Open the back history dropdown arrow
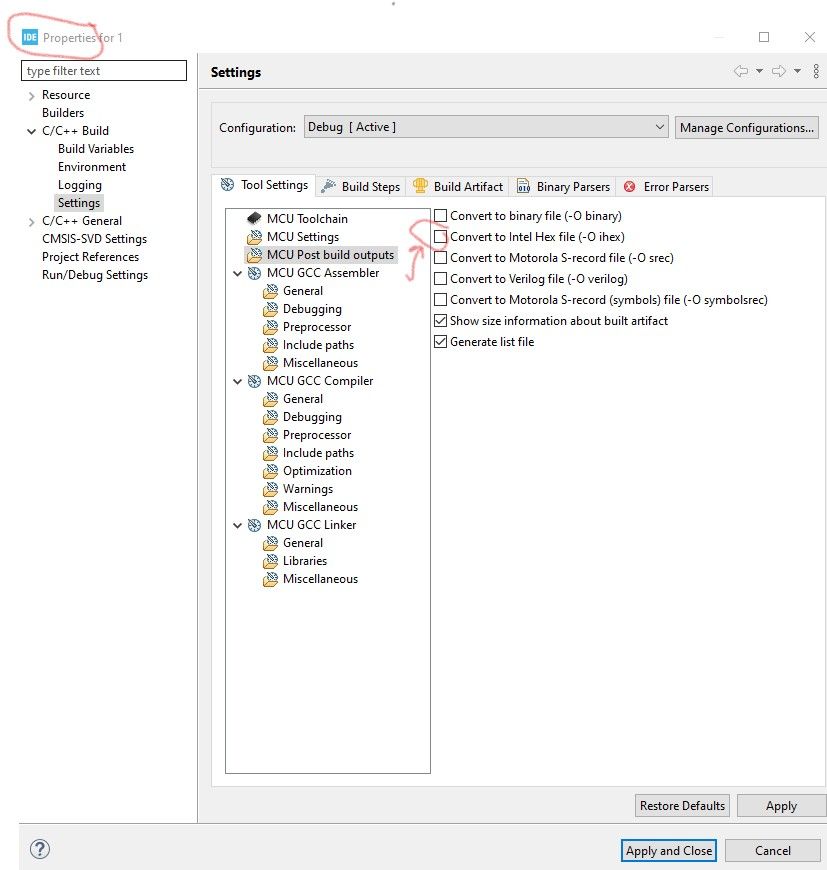Viewport: 827px width, 870px height. pos(759,71)
